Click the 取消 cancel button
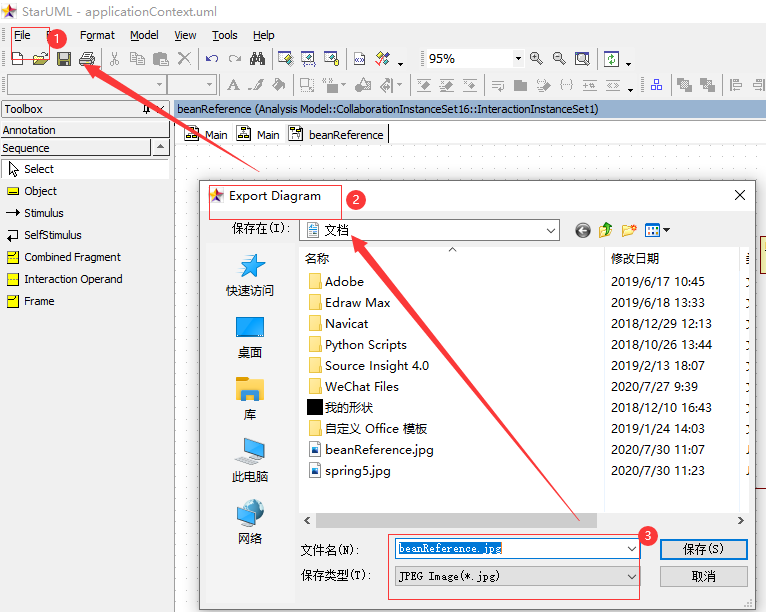The image size is (766, 612). [x=703, y=576]
